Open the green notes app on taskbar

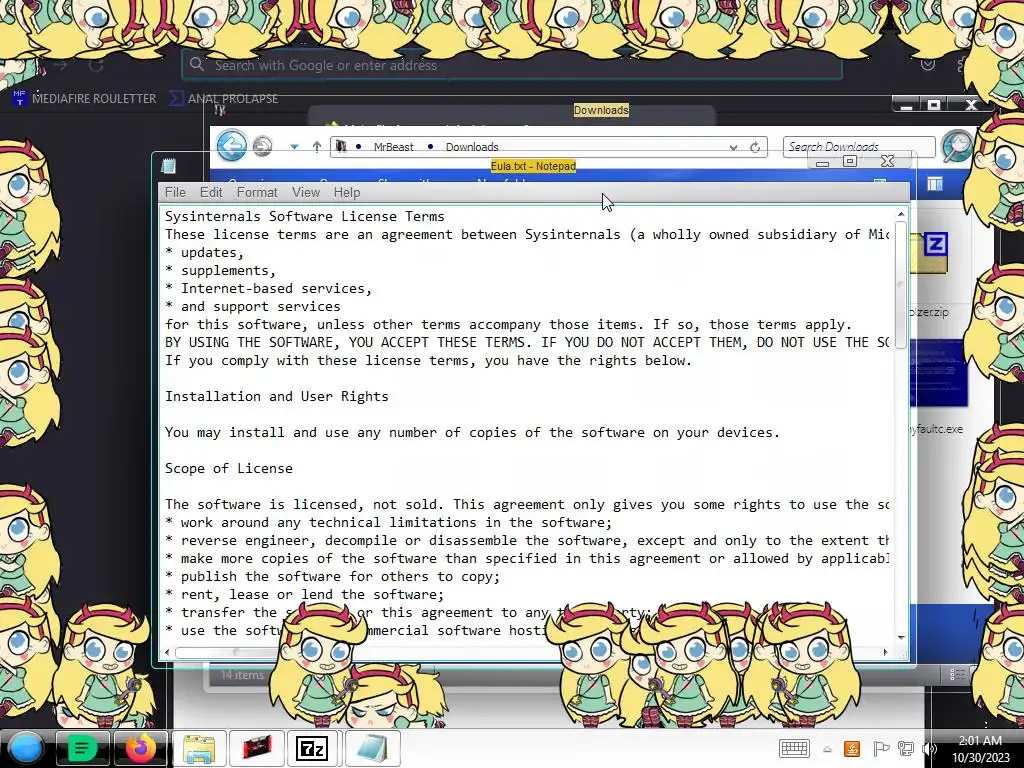(82, 748)
